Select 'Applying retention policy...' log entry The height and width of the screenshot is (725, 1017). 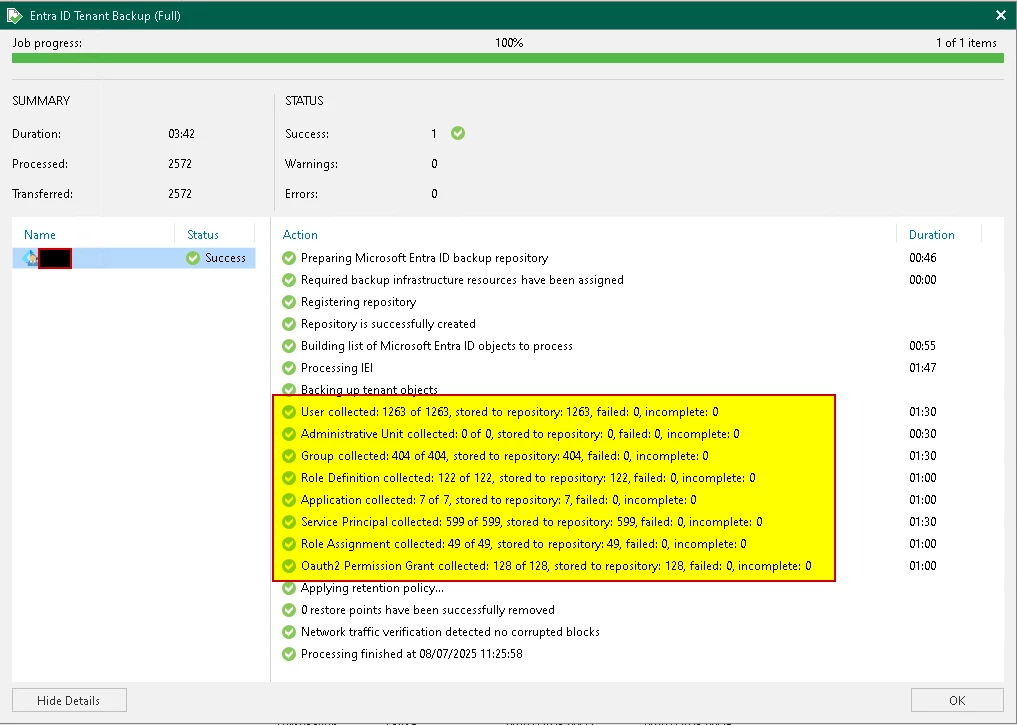point(372,588)
